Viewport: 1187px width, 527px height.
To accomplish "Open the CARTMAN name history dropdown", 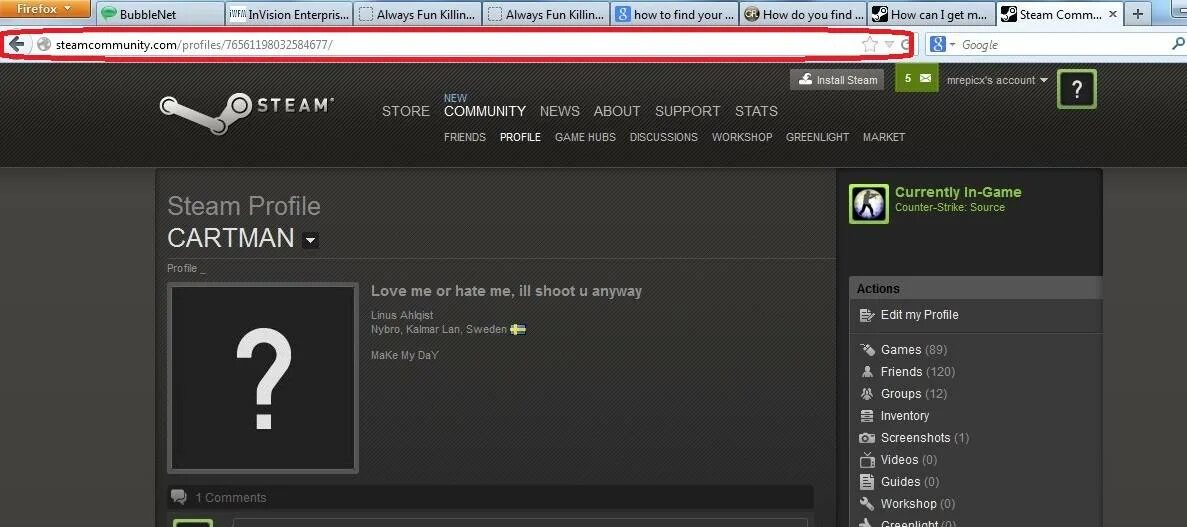I will pos(310,241).
